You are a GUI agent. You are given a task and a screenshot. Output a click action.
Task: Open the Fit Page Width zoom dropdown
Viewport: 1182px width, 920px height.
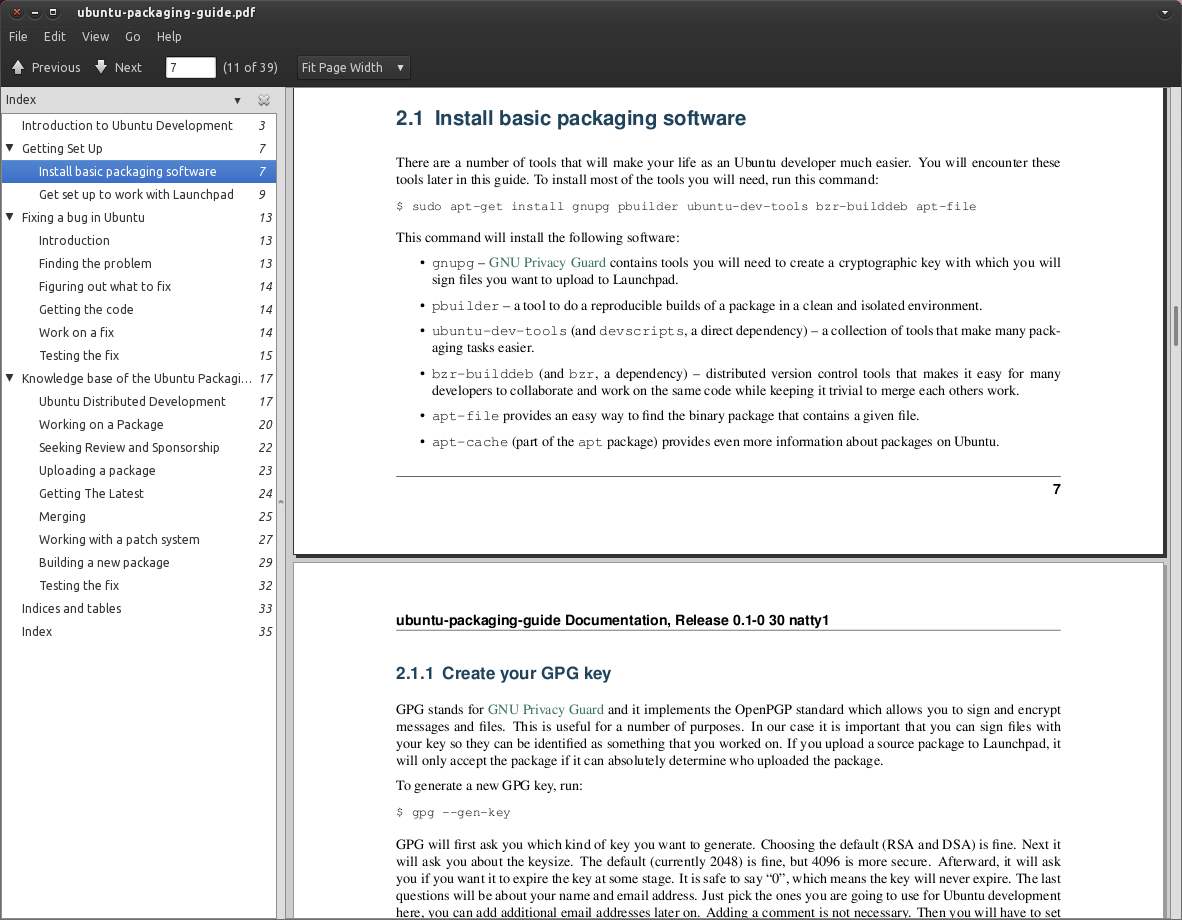pos(353,67)
